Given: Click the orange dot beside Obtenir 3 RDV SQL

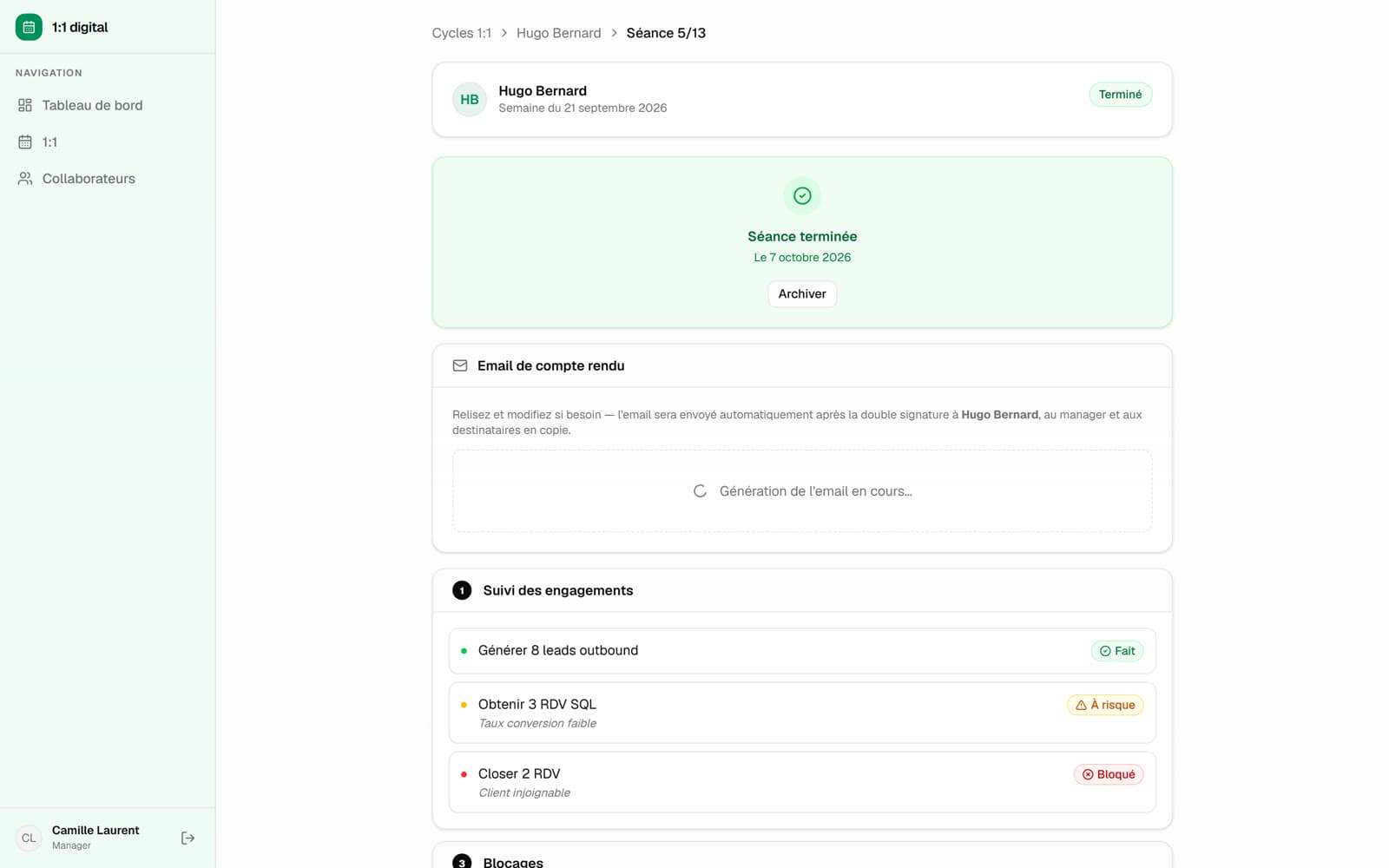Looking at the screenshot, I should [x=464, y=705].
